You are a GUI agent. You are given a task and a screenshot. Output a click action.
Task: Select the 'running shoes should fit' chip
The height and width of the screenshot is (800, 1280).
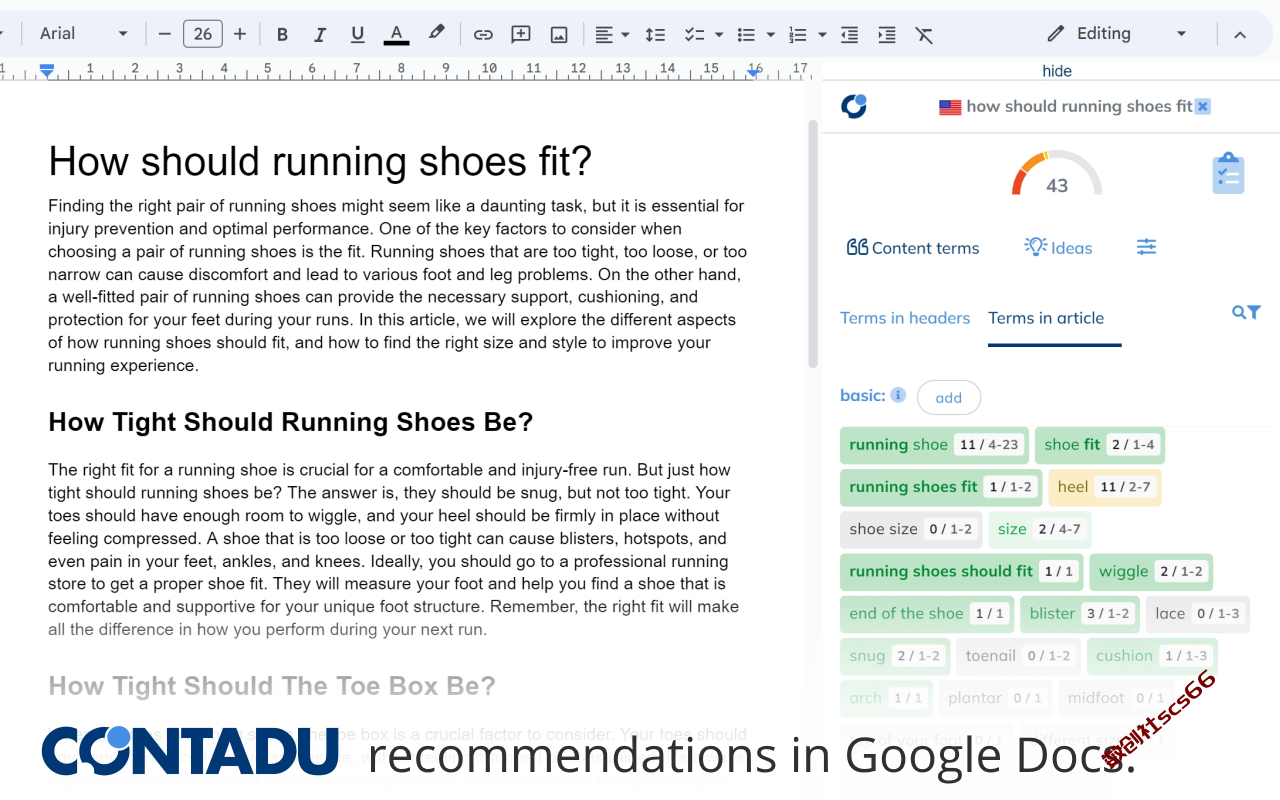961,572
